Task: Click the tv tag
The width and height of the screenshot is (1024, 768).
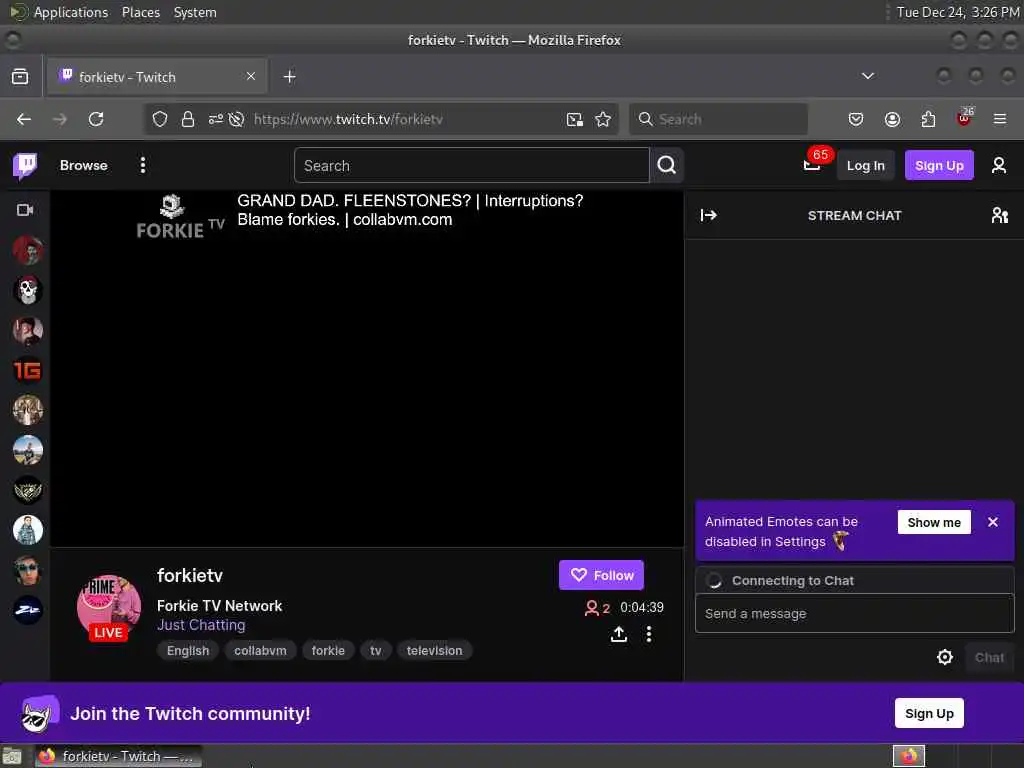Action: point(376,650)
